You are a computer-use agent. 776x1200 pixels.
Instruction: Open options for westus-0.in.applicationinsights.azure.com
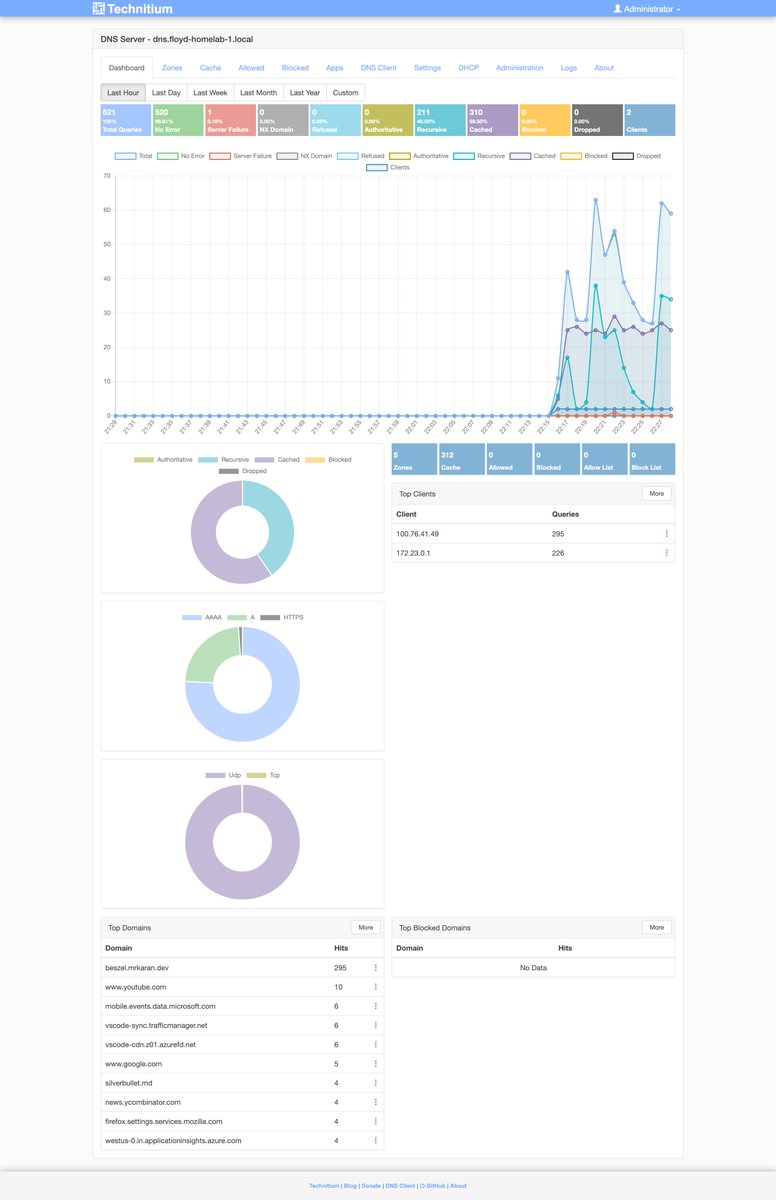coord(375,1140)
